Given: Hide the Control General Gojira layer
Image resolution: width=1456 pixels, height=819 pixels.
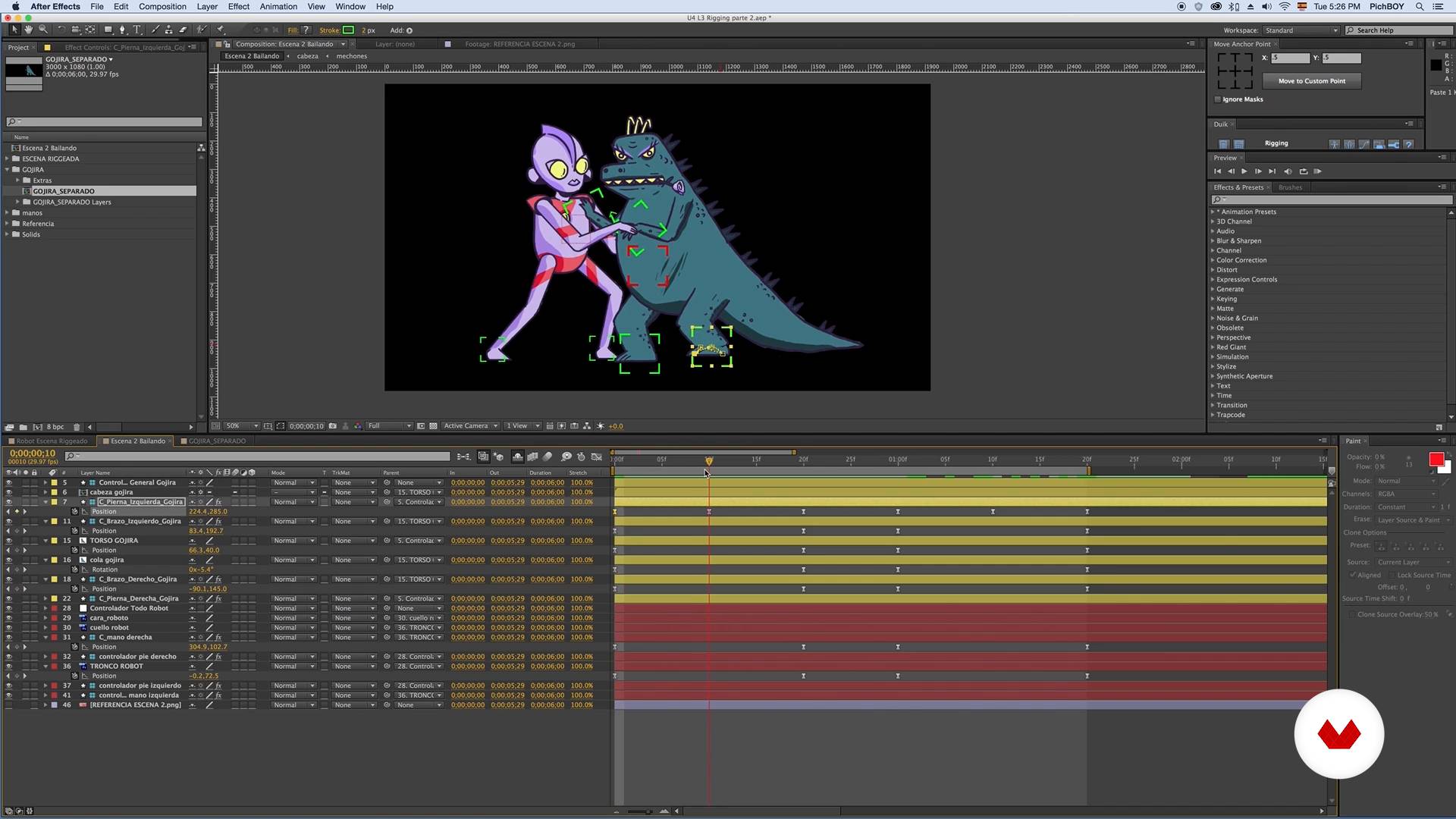Looking at the screenshot, I should [9, 482].
